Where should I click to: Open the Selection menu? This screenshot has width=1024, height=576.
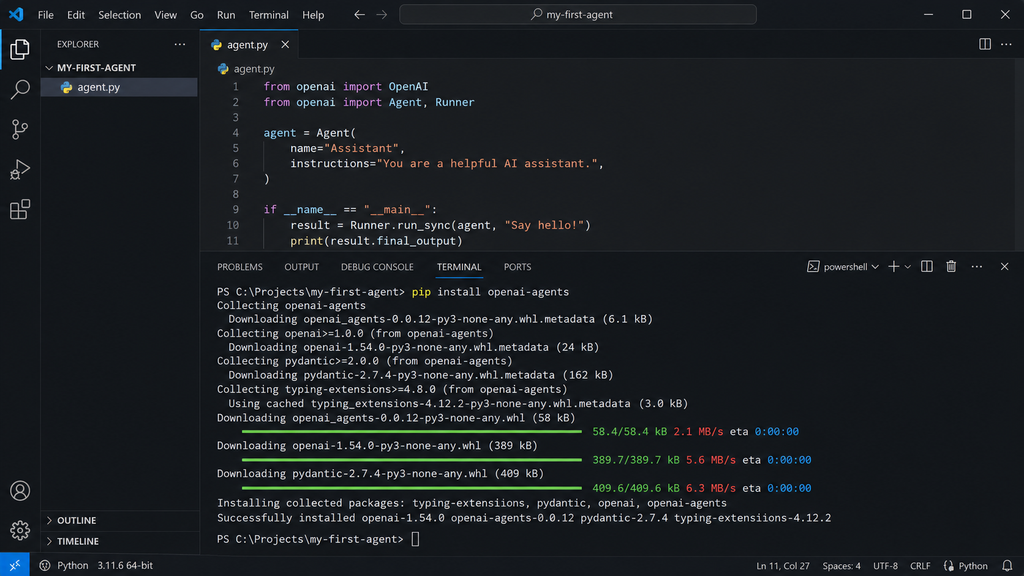coord(120,14)
